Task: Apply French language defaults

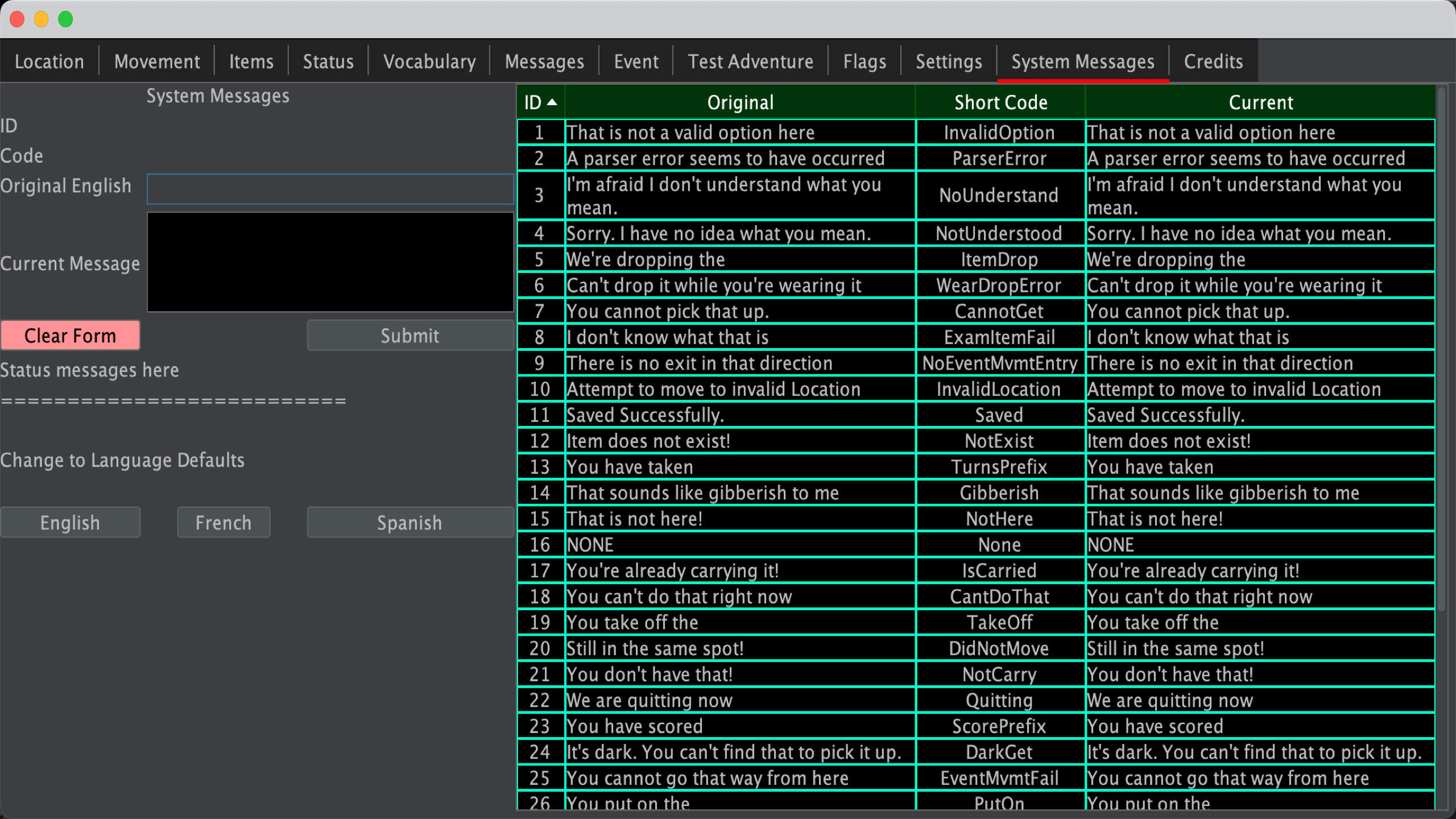Action: [x=223, y=522]
